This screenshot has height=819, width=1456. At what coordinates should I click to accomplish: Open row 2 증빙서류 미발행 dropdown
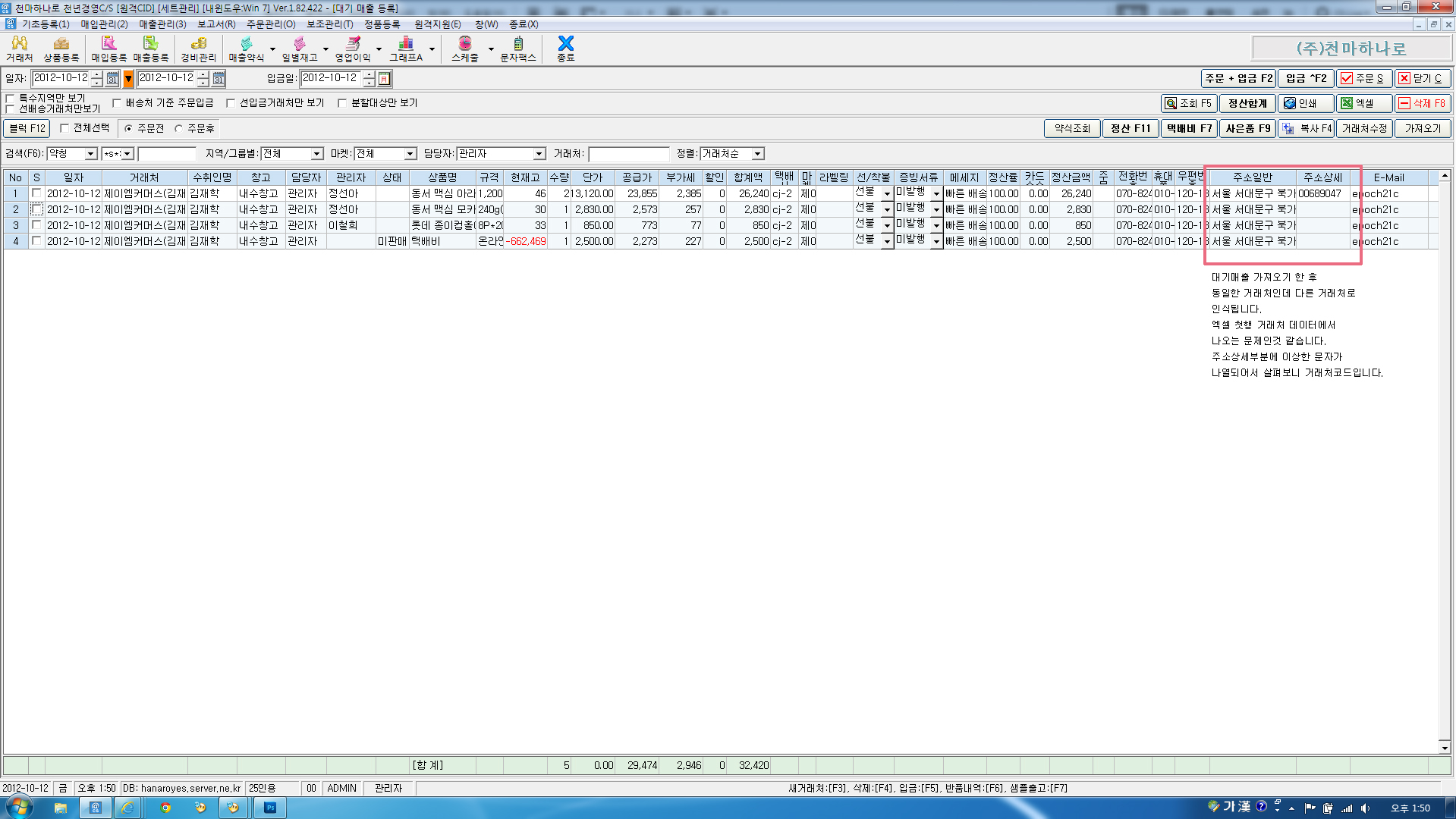(936, 210)
